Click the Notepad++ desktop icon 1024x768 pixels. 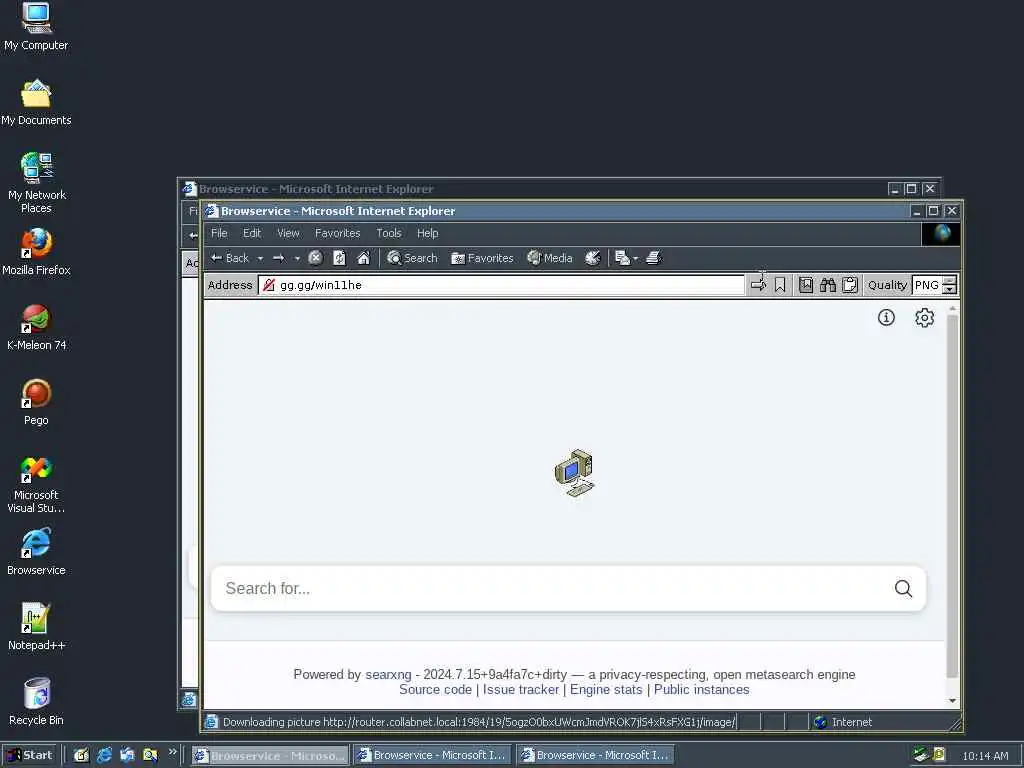[36, 627]
